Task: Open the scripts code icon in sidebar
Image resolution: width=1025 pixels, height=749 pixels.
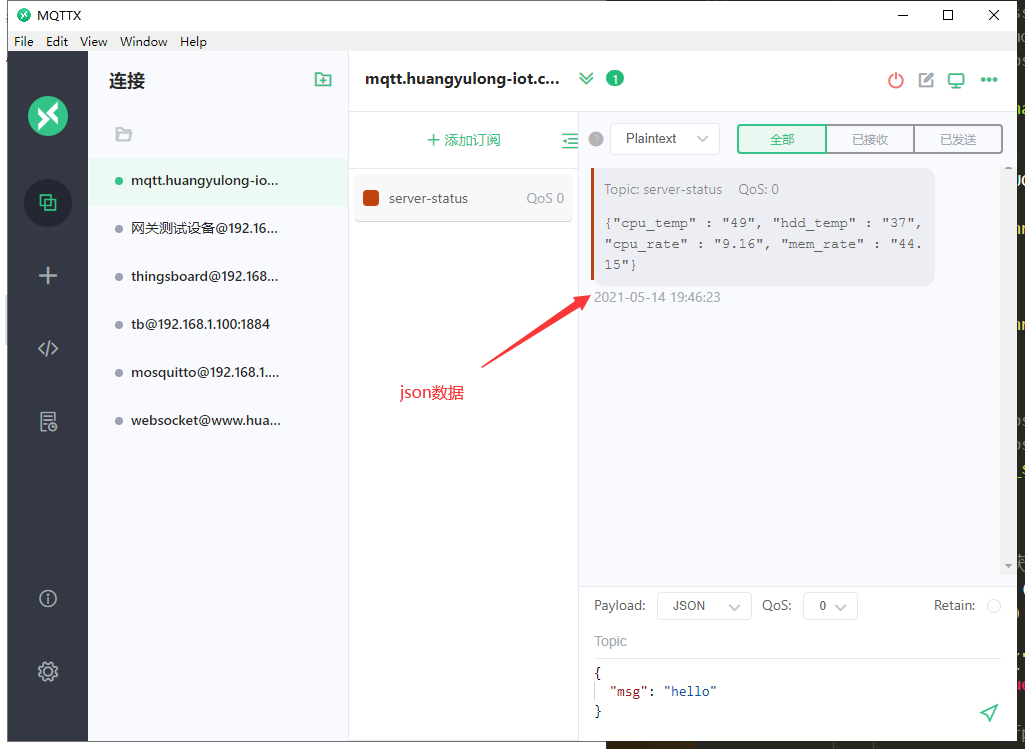Action: pyautogui.click(x=48, y=349)
